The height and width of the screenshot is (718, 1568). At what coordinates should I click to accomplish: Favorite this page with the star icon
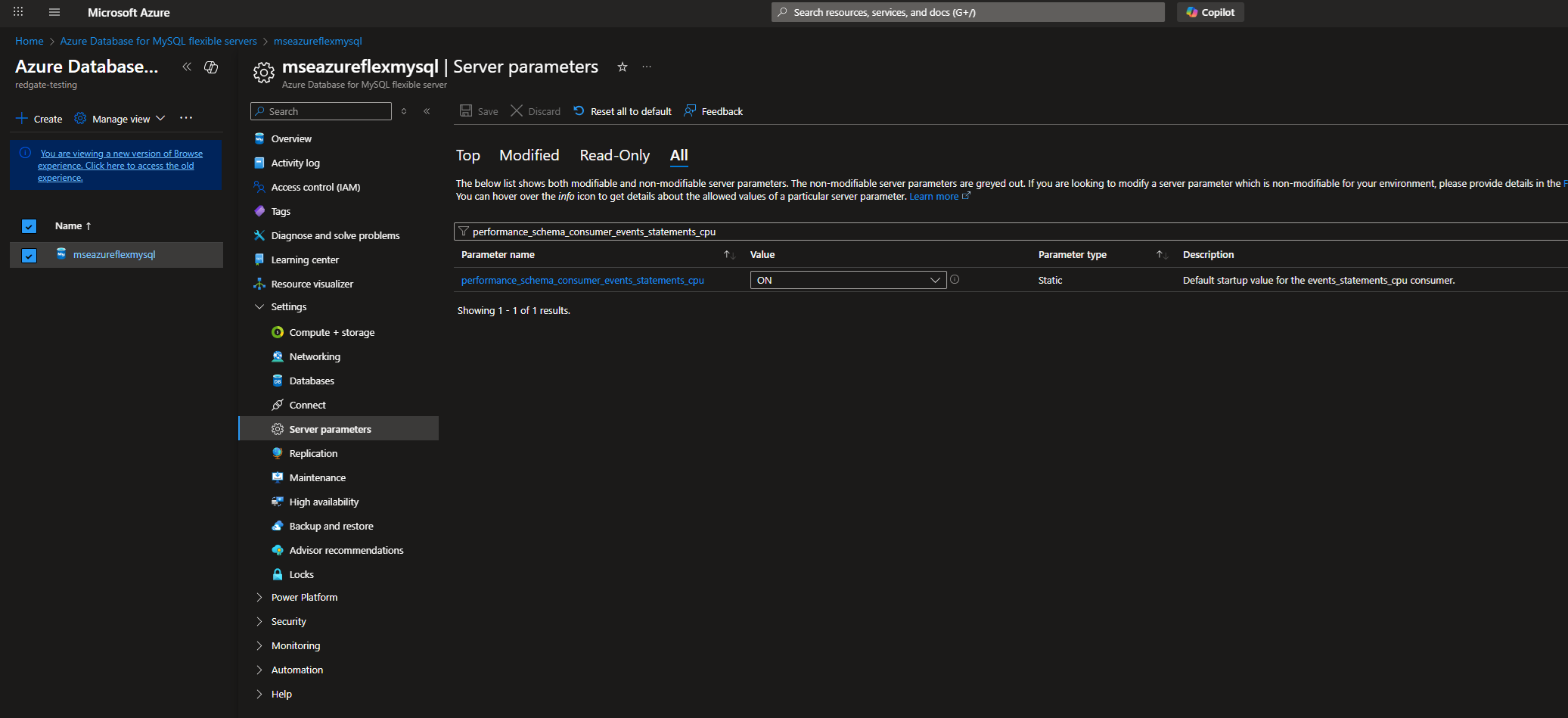pyautogui.click(x=623, y=67)
